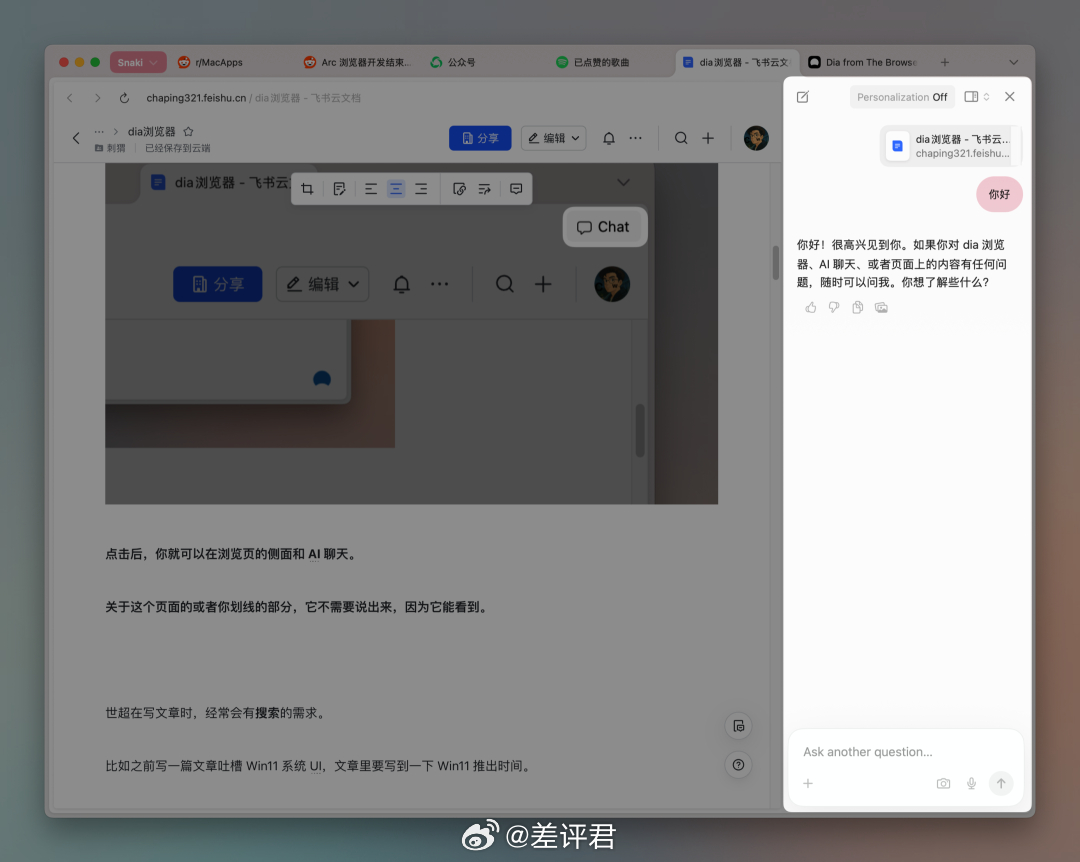1080x862 pixels.
Task: Select the crop image tool
Action: pyautogui.click(x=307, y=189)
